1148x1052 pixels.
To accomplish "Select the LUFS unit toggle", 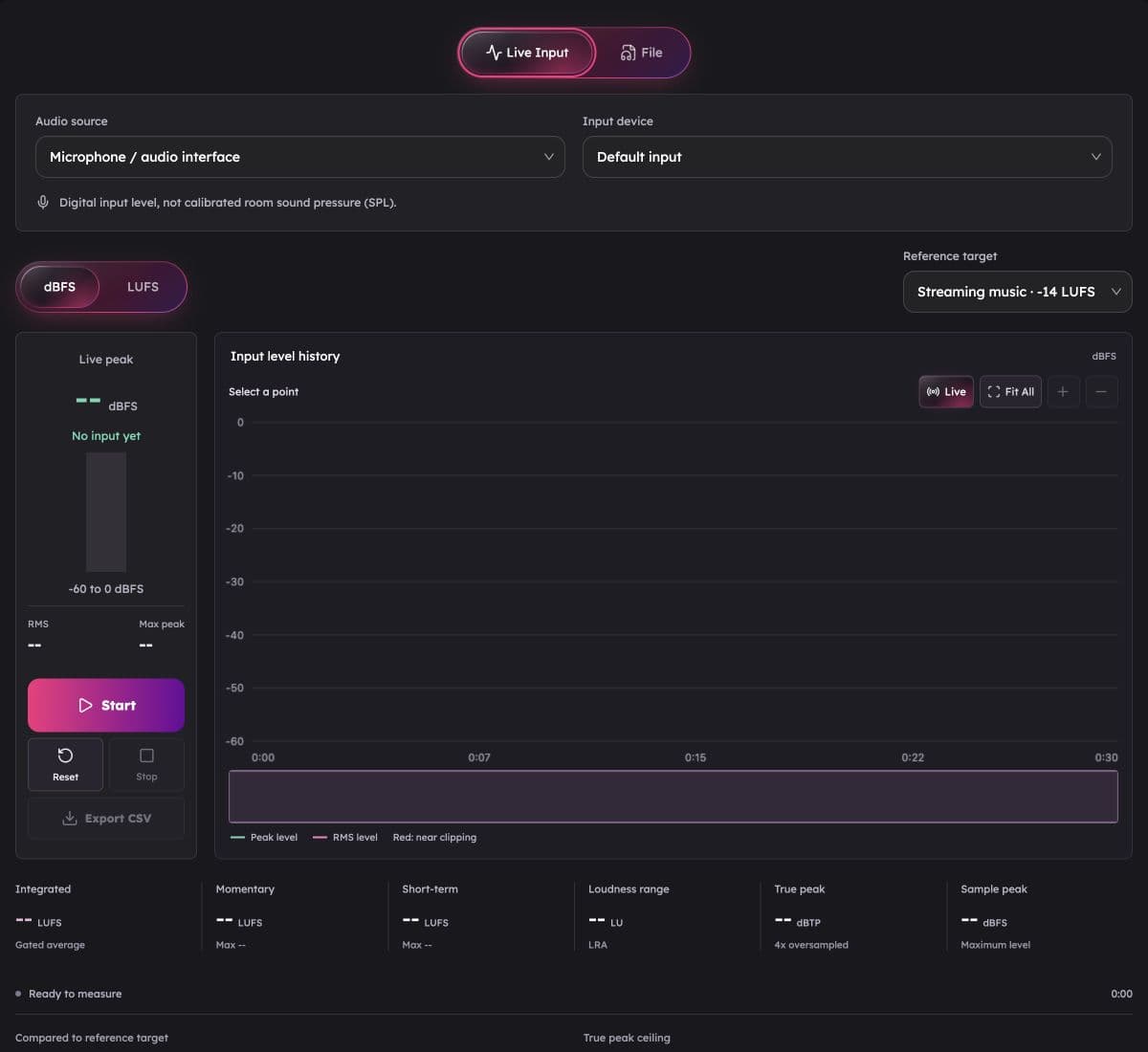I will pos(143,287).
